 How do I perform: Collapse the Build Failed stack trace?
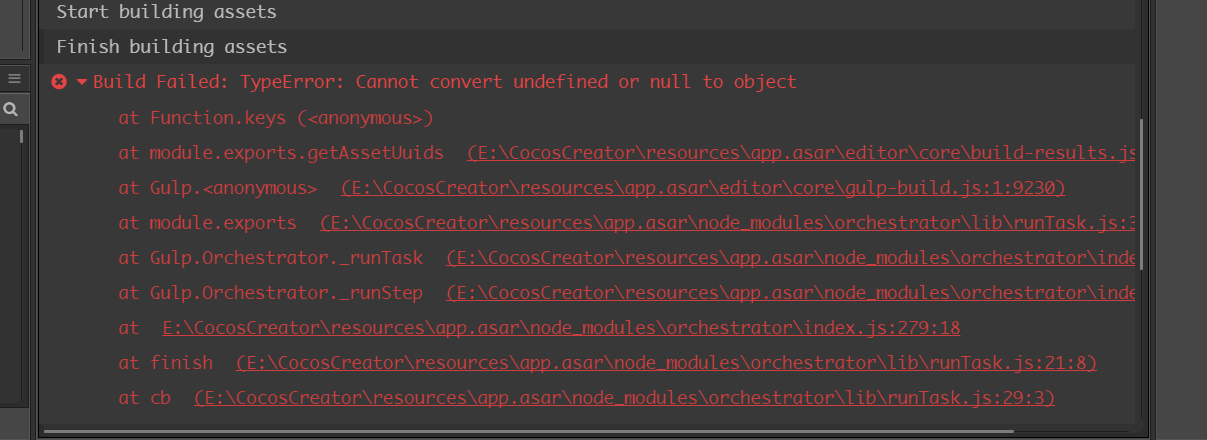tap(82, 82)
